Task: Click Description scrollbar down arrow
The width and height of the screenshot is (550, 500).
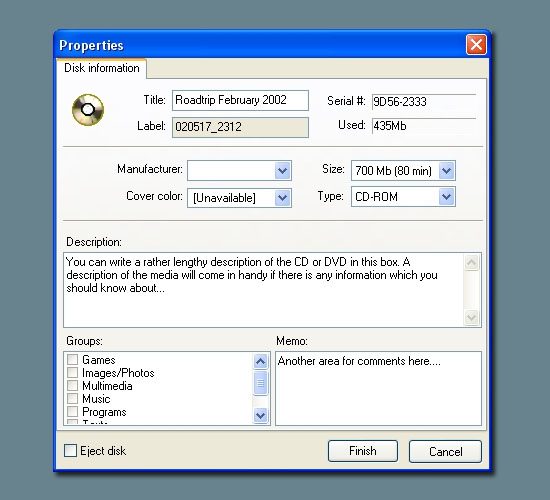Action: tap(471, 318)
